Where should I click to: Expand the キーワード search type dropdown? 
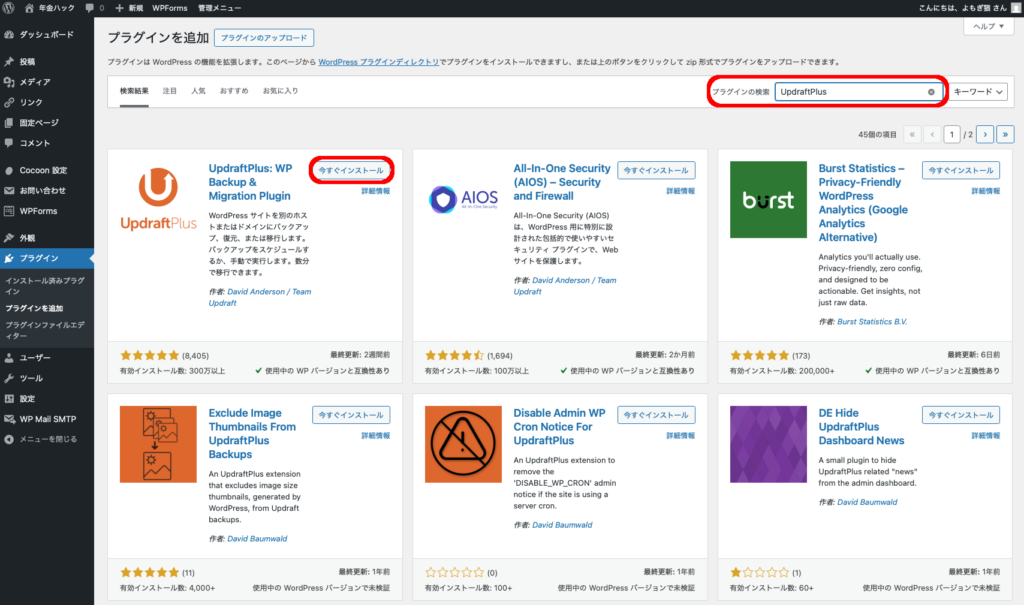pos(977,92)
